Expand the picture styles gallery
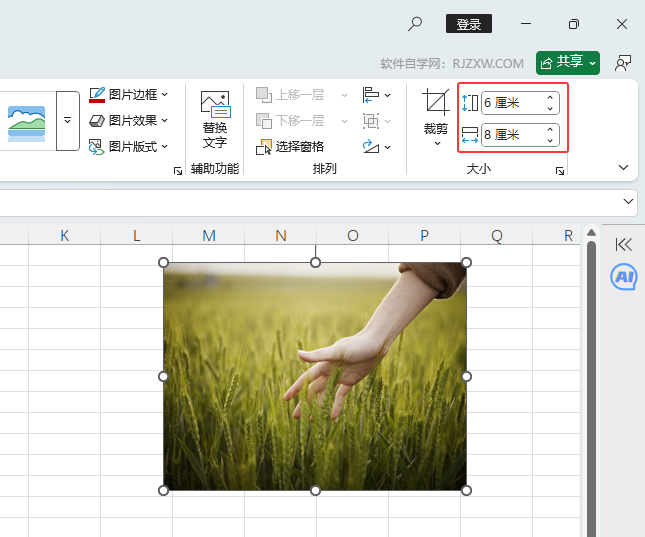Screen dimensions: 645x537 [x=67, y=121]
